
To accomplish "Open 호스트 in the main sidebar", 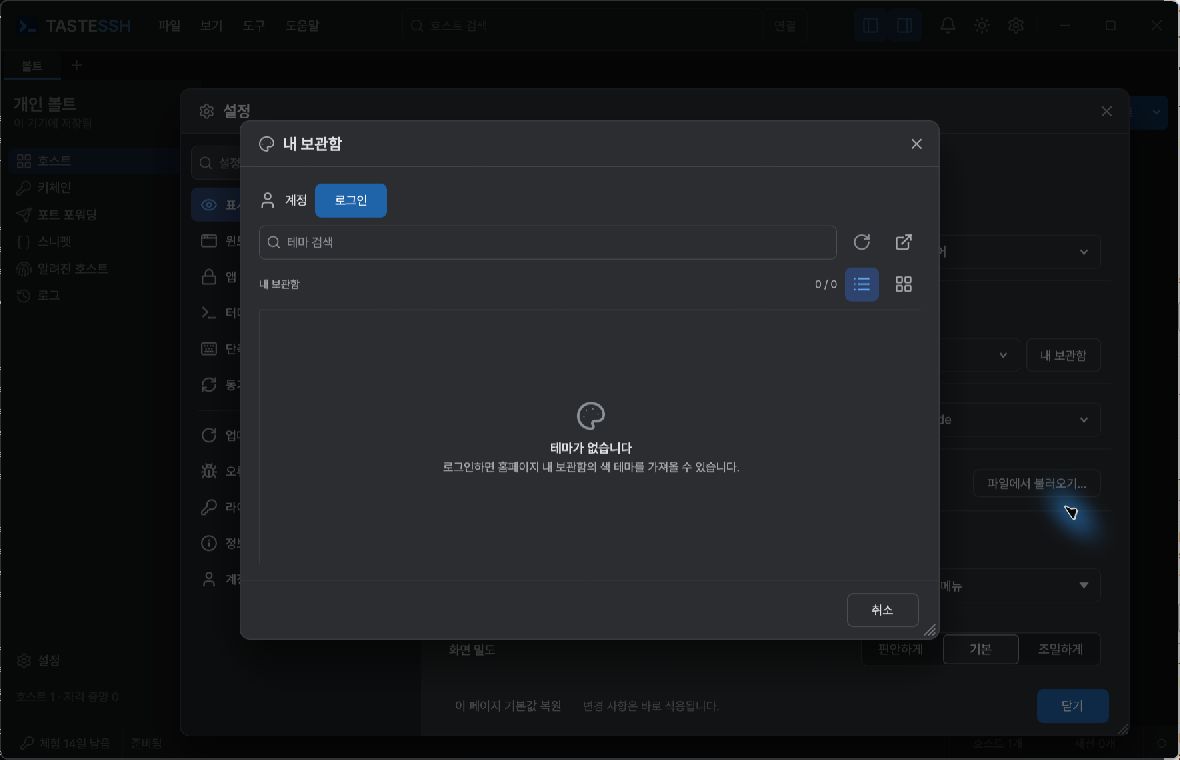I will click(x=93, y=160).
